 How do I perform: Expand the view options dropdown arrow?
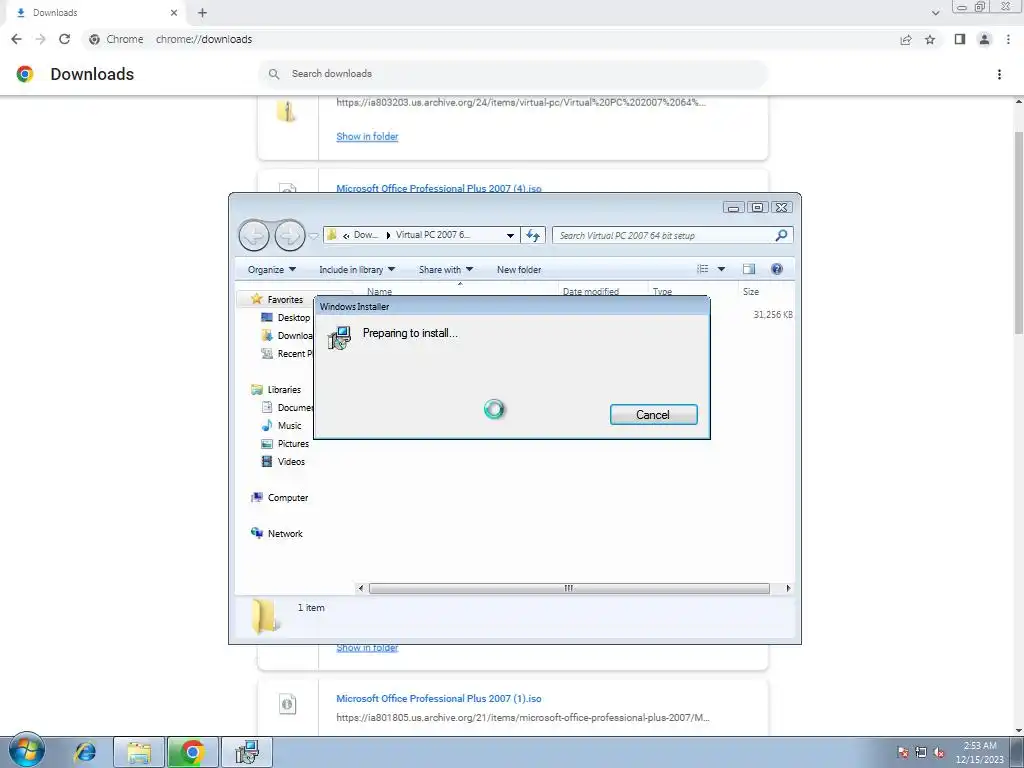(721, 269)
